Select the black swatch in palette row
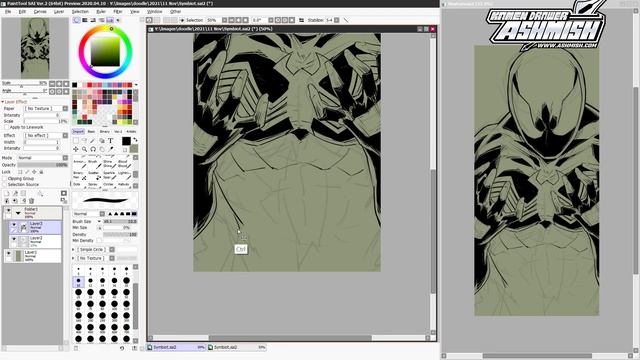Viewport: 640px width, 360px height. click(75, 85)
